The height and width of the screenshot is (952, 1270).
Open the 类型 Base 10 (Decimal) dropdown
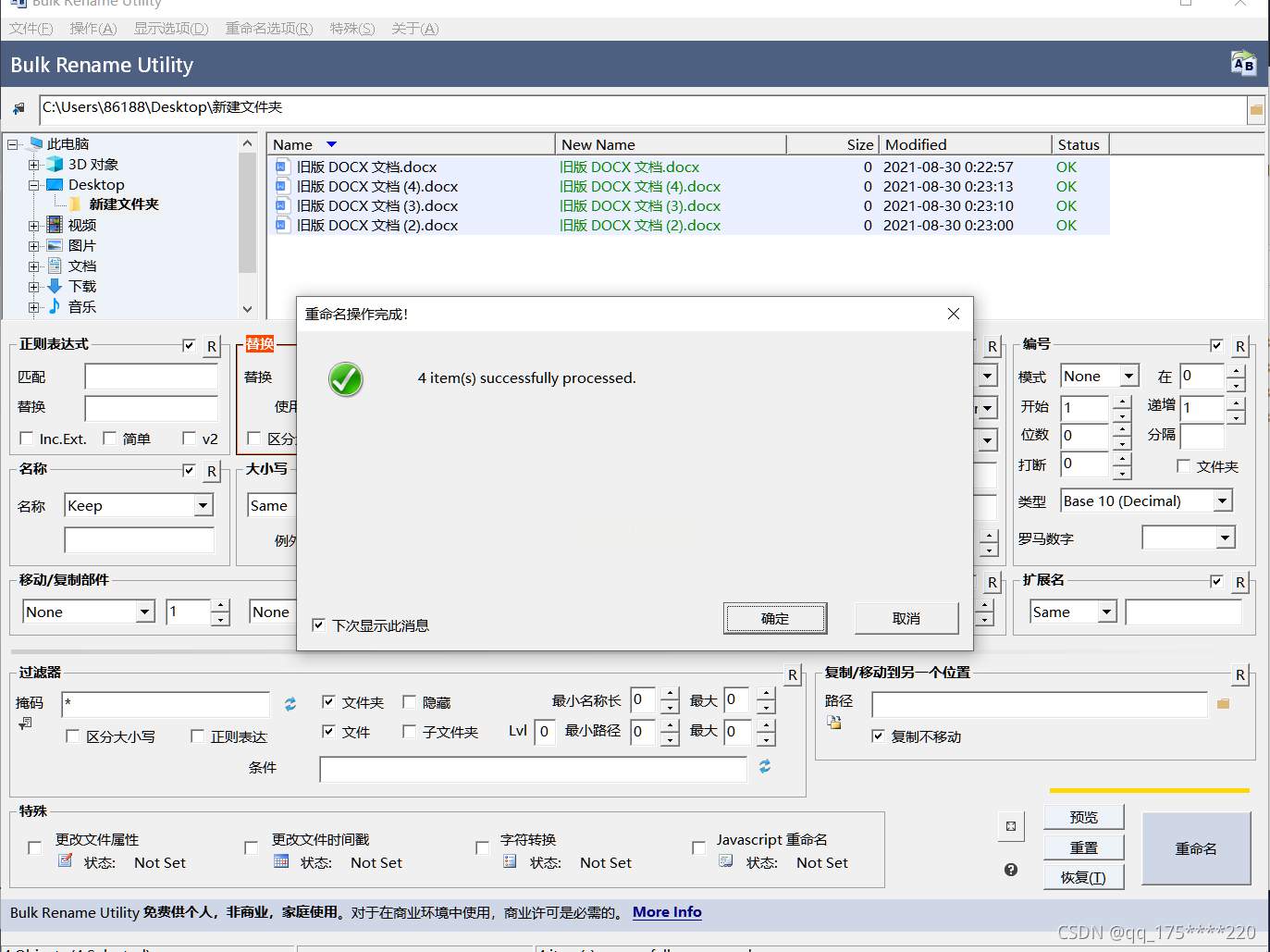coord(1222,501)
